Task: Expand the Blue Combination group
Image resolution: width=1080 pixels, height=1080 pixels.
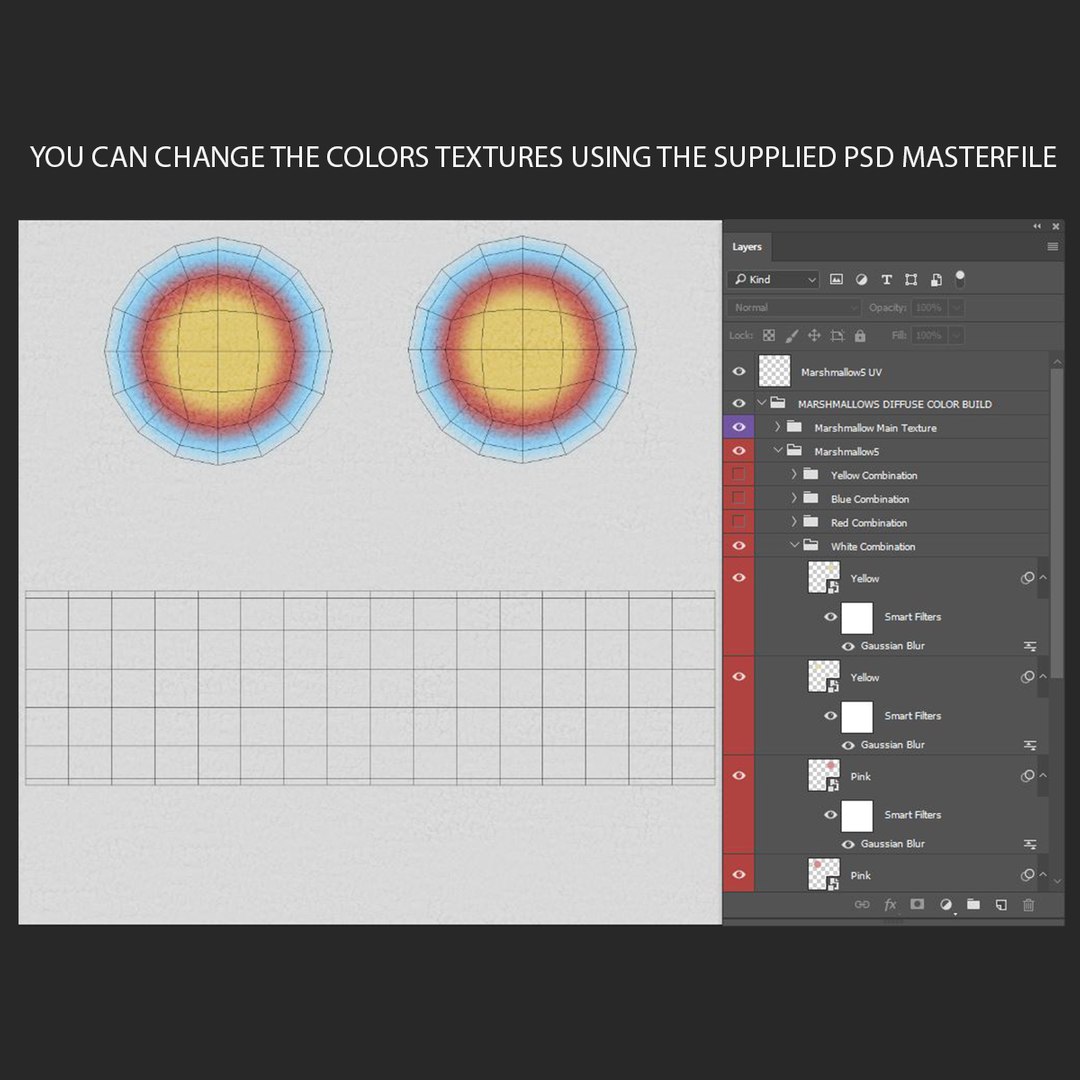Action: coord(794,498)
